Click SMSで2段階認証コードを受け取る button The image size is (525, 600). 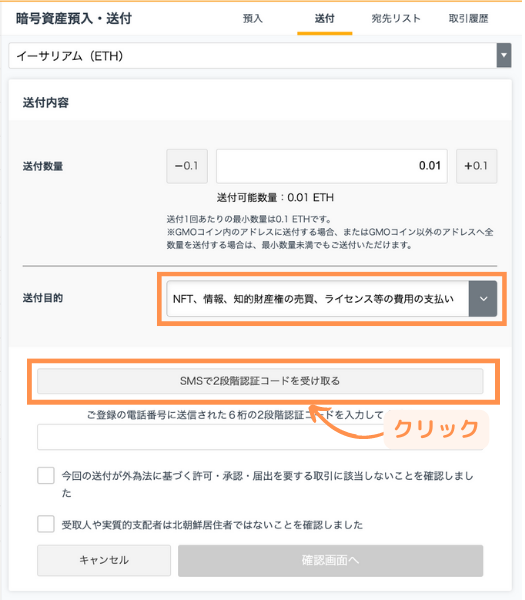click(x=261, y=383)
